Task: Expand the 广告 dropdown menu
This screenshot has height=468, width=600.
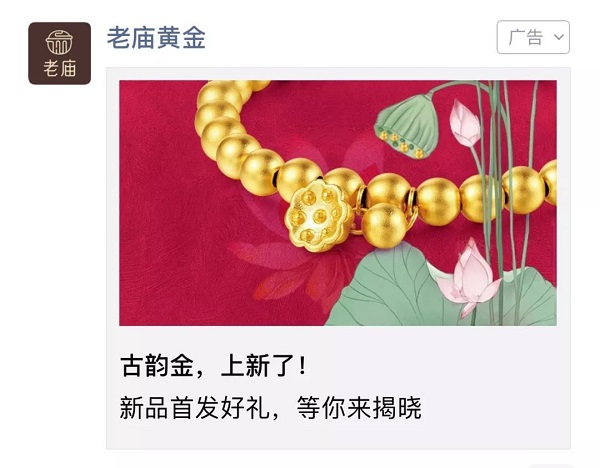Action: (533, 37)
